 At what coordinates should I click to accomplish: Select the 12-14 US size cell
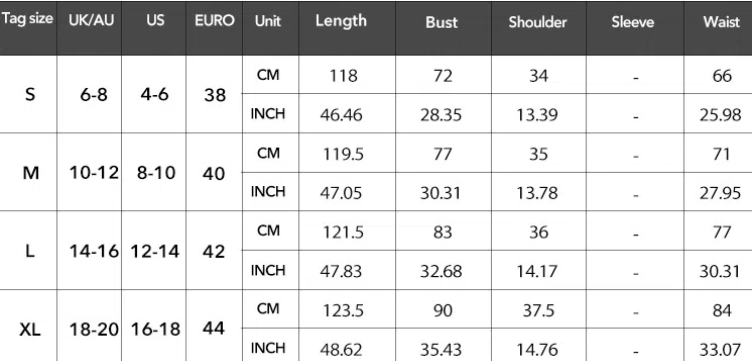click(x=155, y=251)
